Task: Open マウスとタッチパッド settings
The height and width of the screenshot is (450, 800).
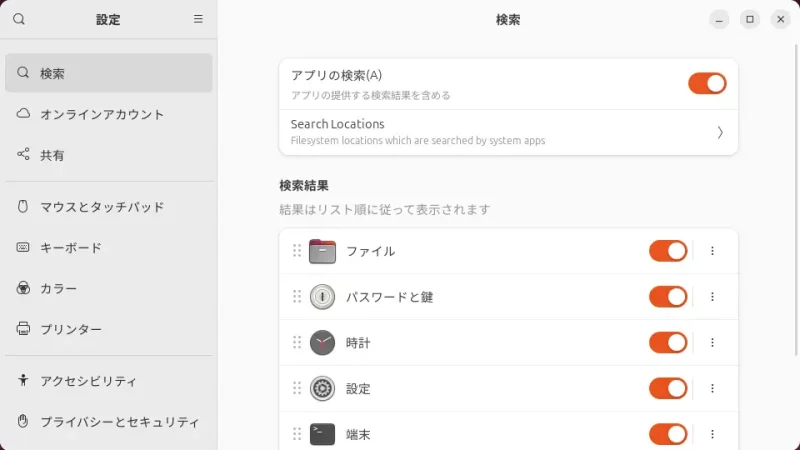Action: click(109, 207)
